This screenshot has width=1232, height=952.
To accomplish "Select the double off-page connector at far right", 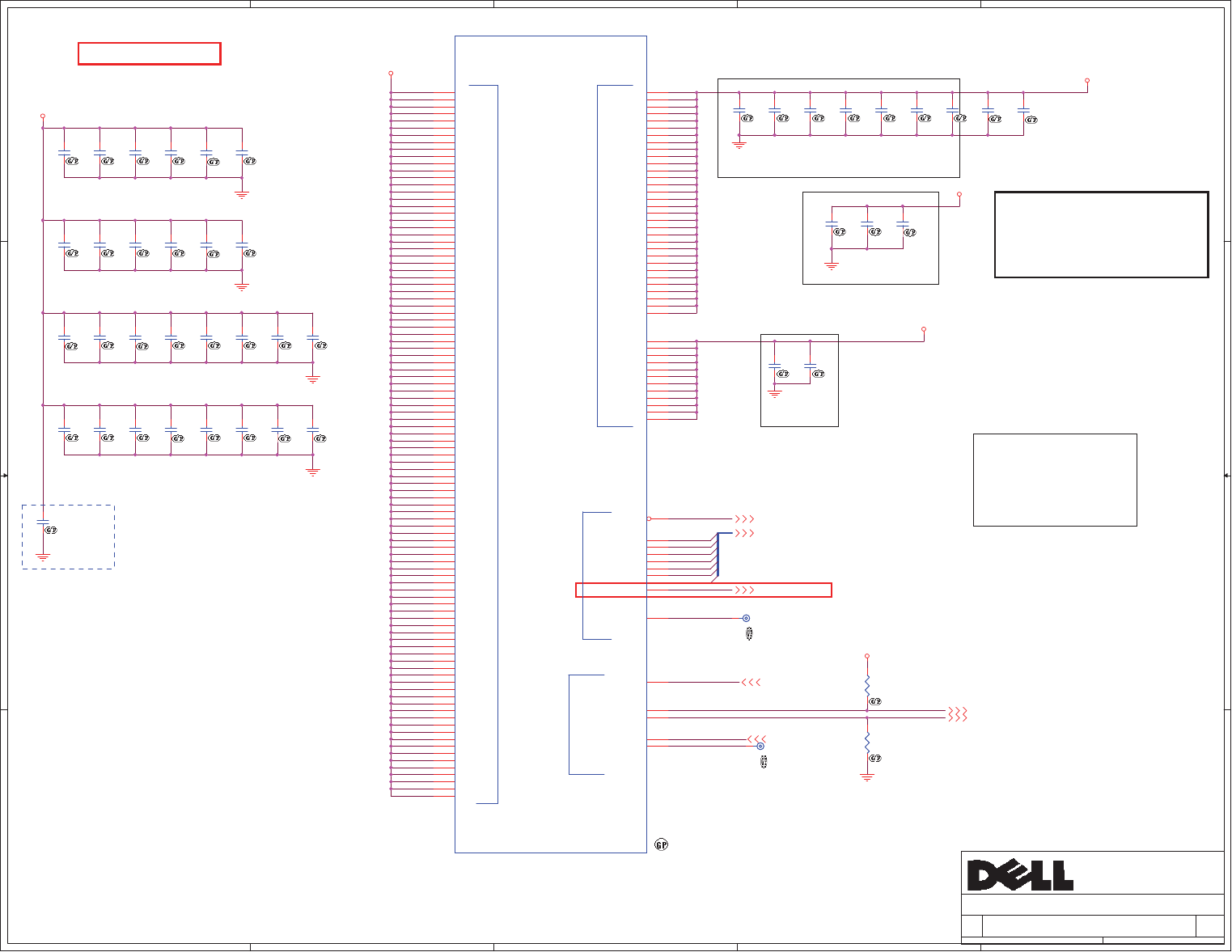I will tap(956, 714).
